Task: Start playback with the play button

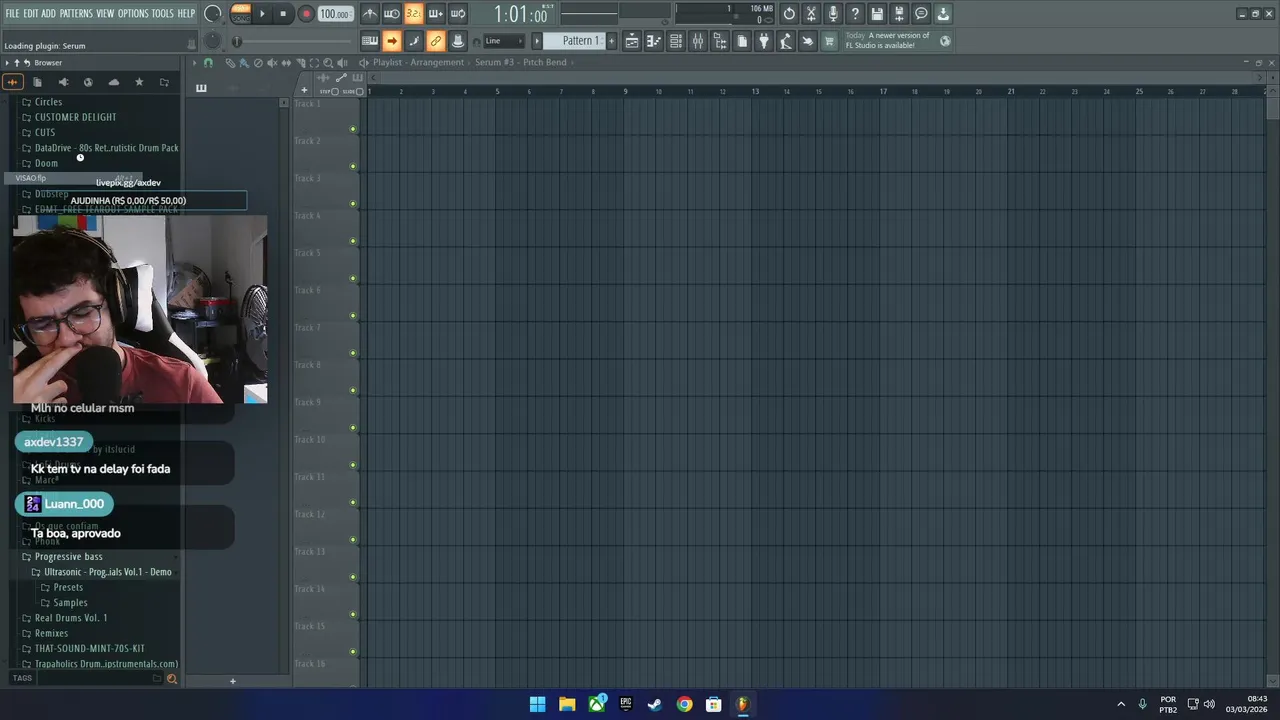Action: (262, 14)
